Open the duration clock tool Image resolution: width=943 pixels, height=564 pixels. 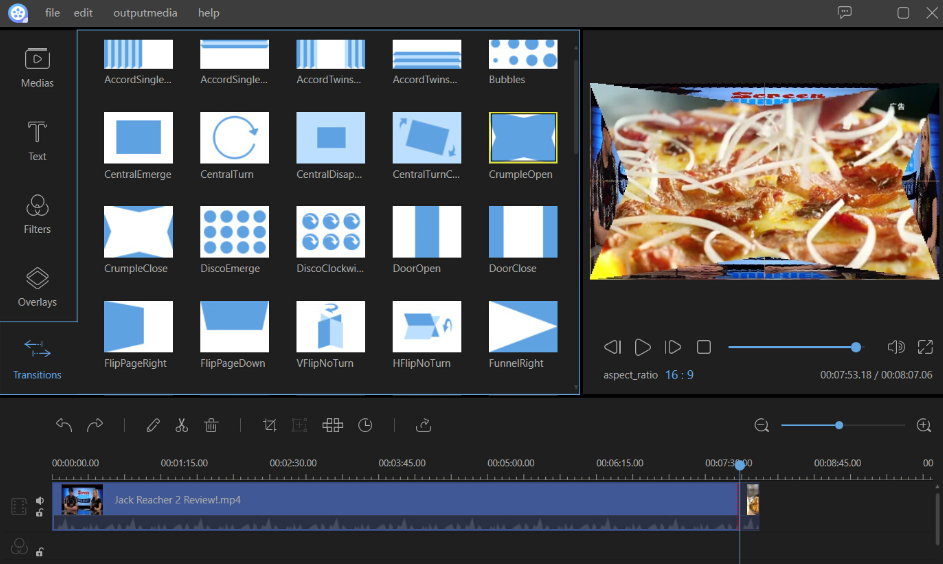pyautogui.click(x=365, y=425)
